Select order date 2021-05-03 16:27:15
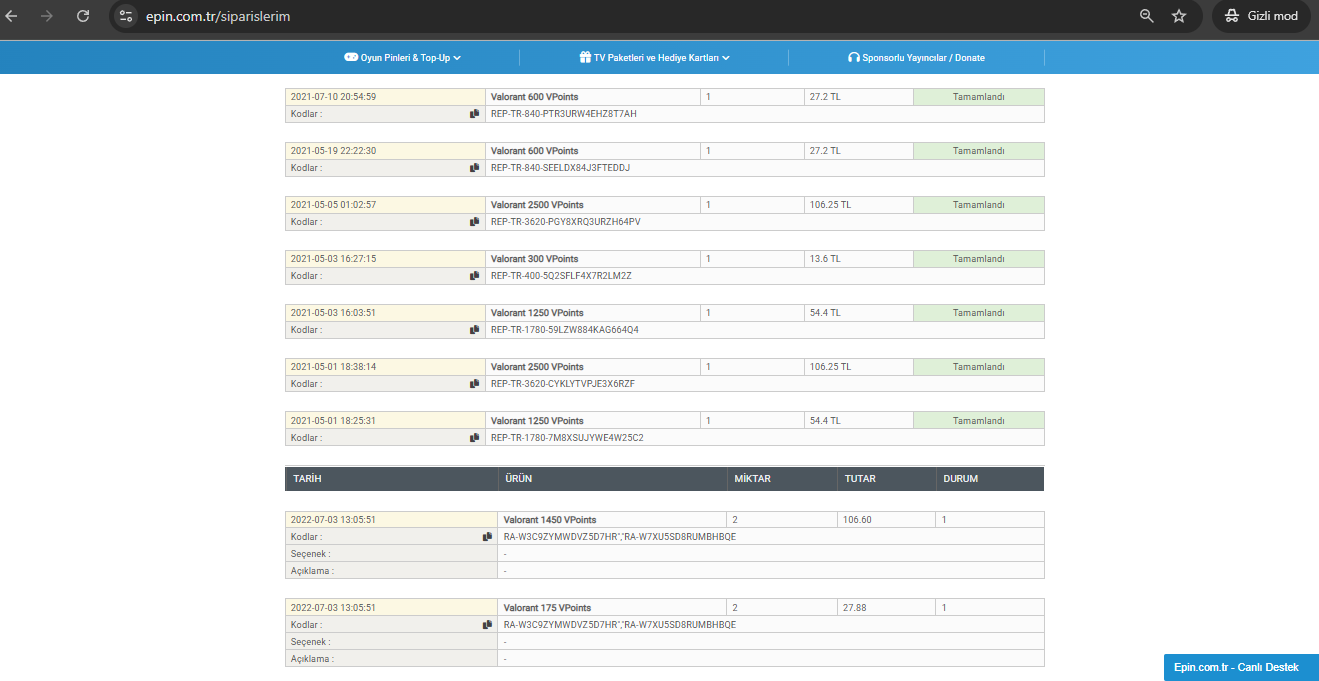 point(333,259)
